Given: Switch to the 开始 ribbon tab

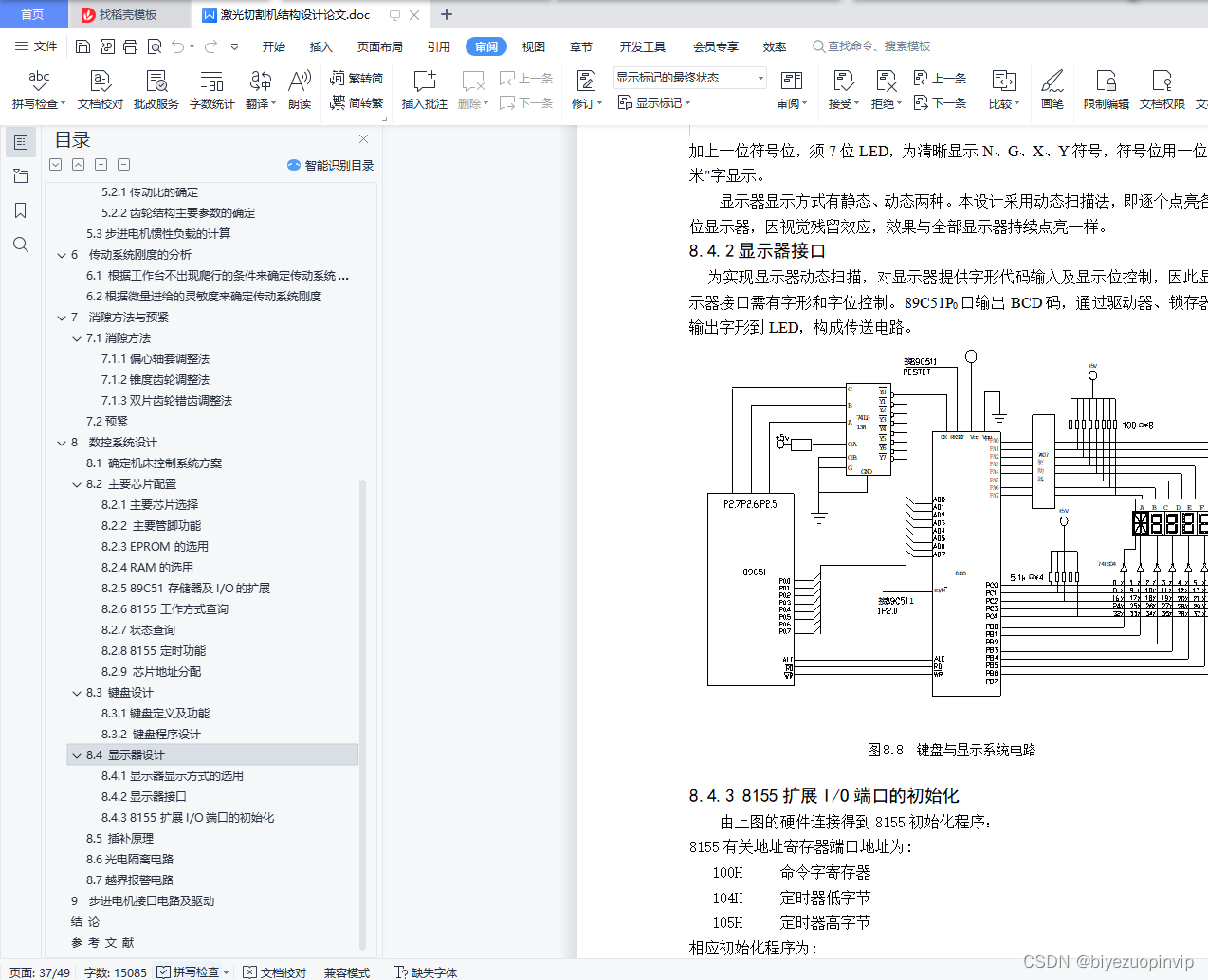Looking at the screenshot, I should [x=274, y=46].
